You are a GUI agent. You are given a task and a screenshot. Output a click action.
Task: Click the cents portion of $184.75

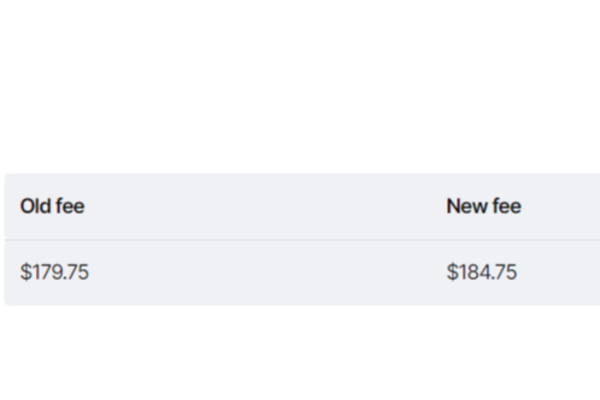(504, 272)
